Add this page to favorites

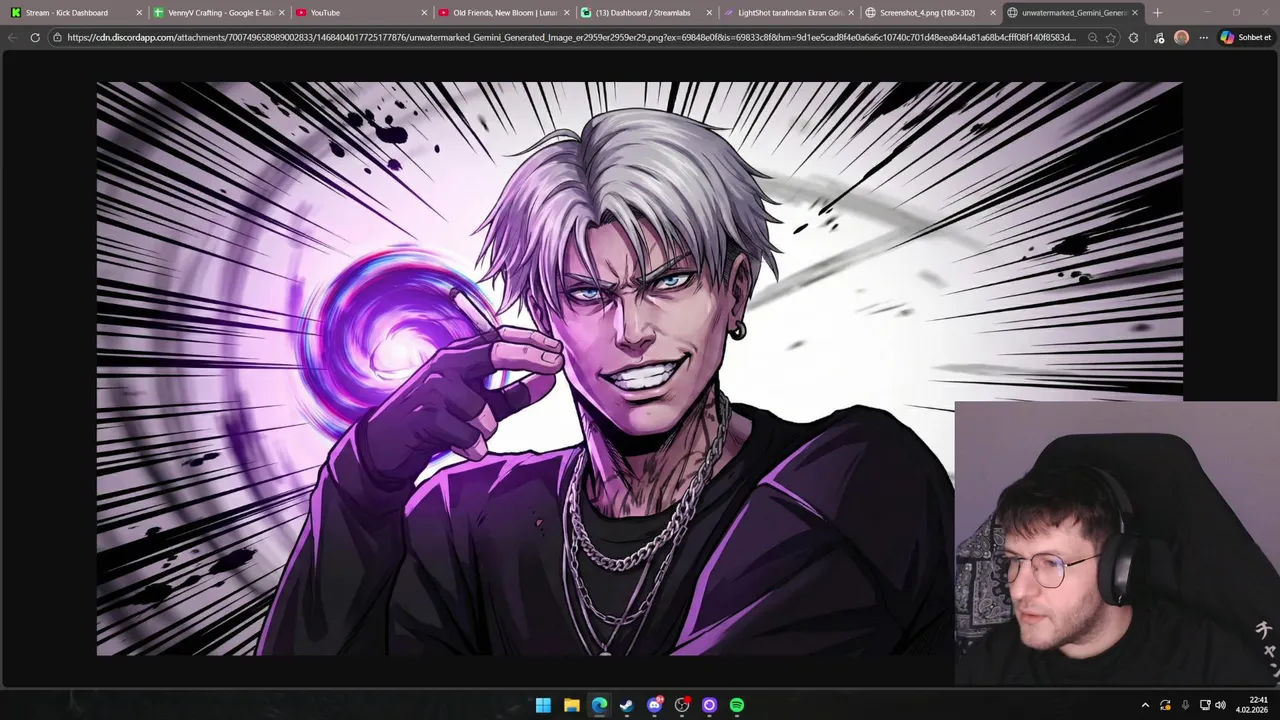pyautogui.click(x=1111, y=37)
